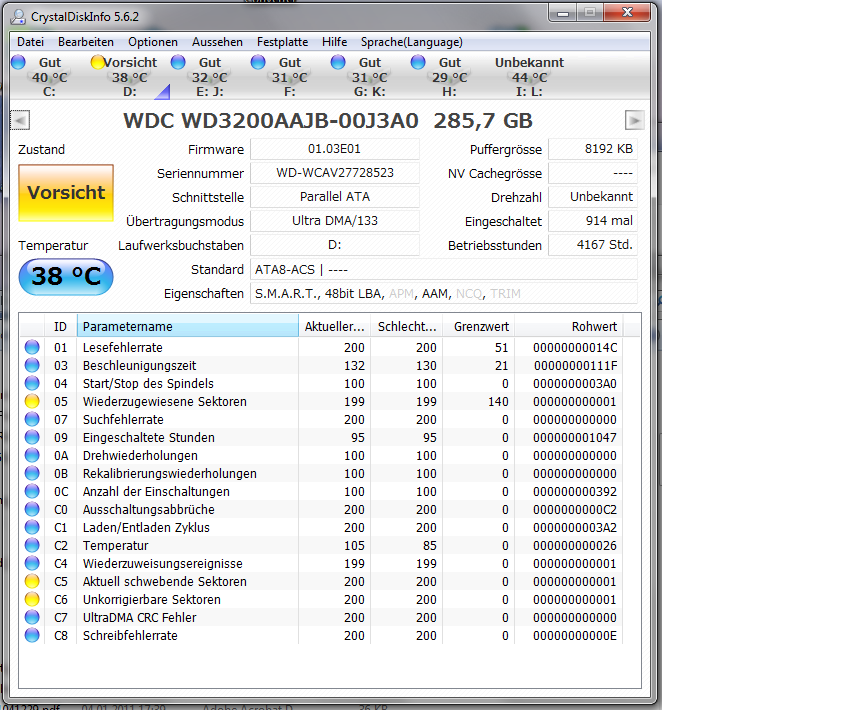Click status icon of Rekalibrierungswiederholungen row
The image size is (850, 710).
[32, 473]
